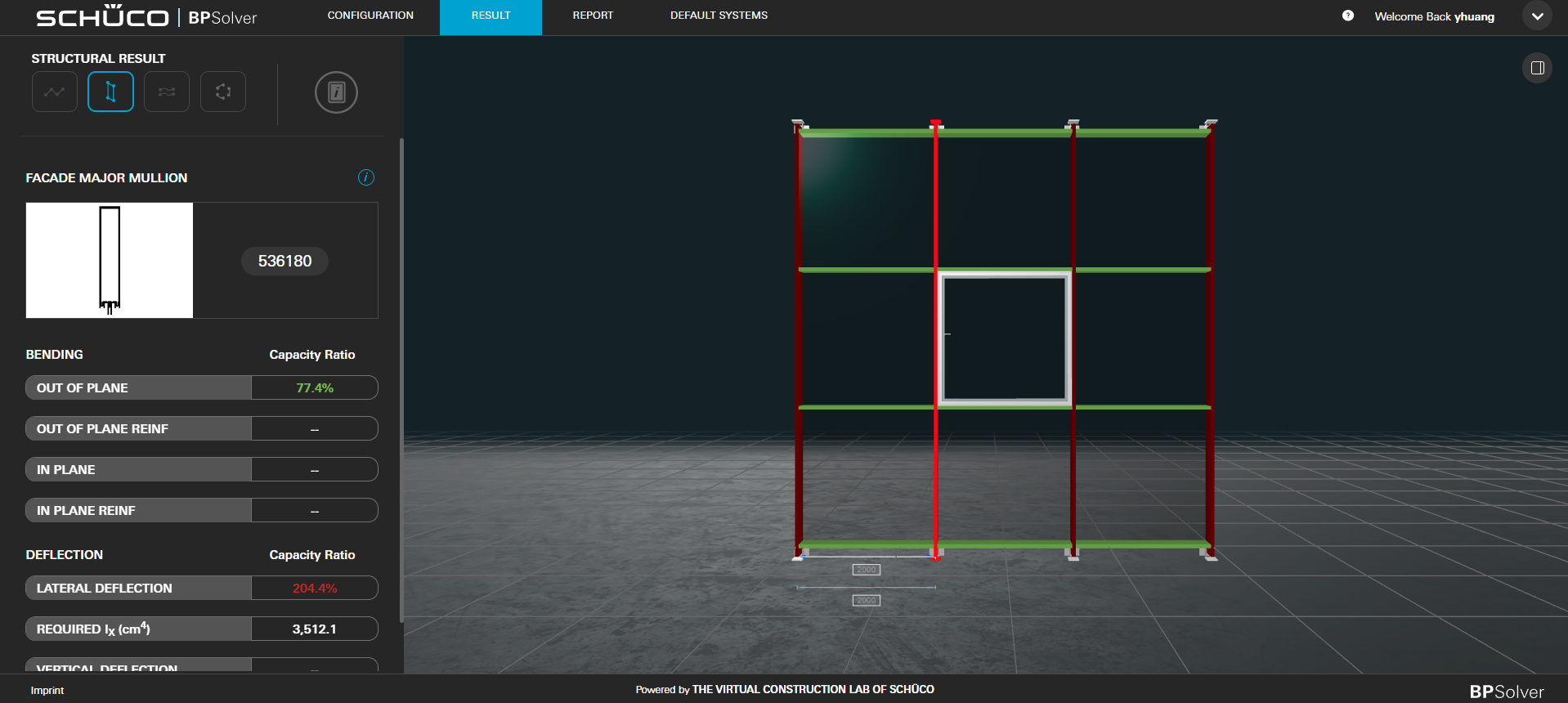The width and height of the screenshot is (1568, 703).
Task: Go to the Default Systems tab
Action: (719, 16)
